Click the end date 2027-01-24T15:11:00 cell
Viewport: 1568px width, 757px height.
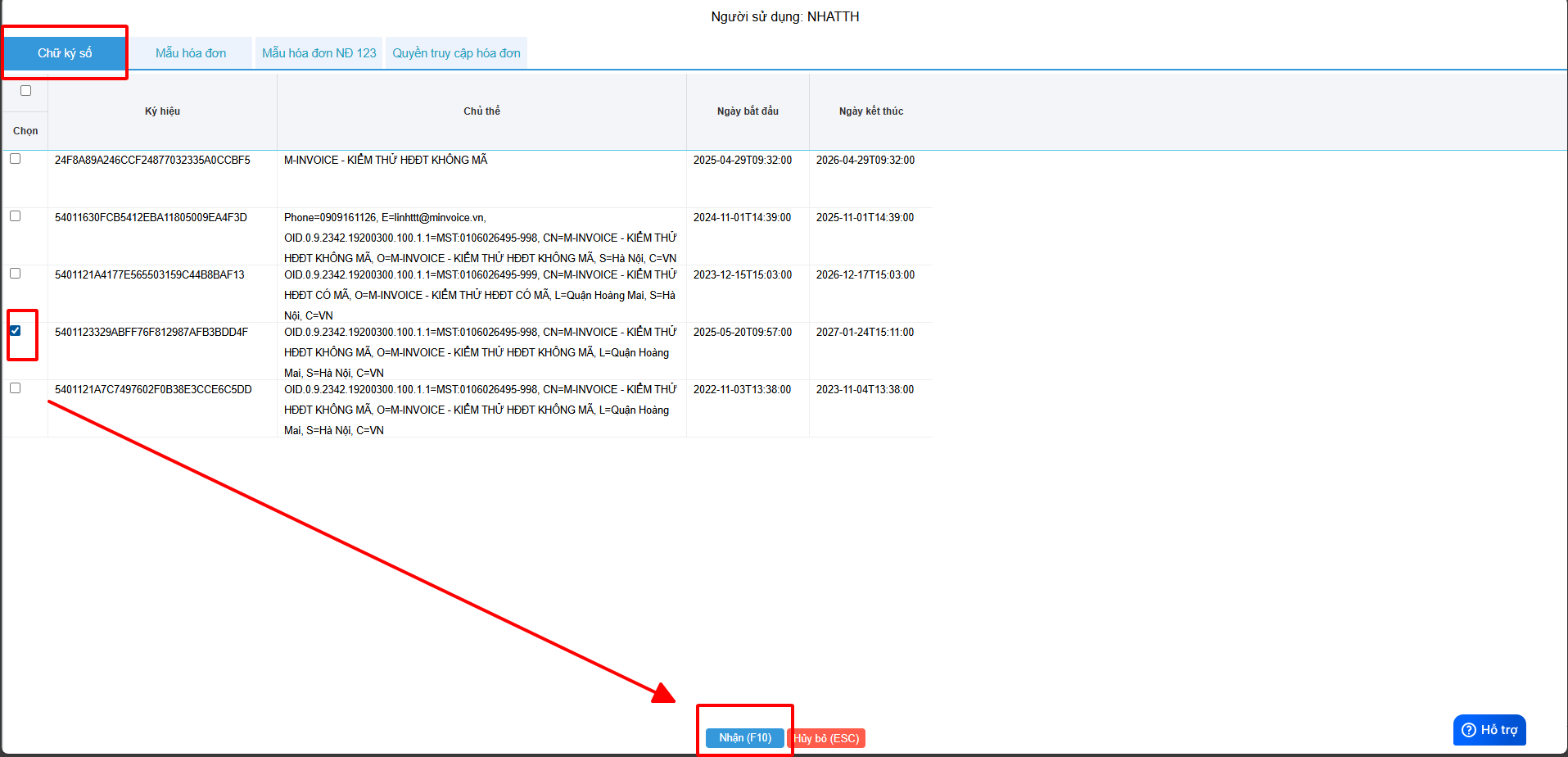[x=865, y=333]
